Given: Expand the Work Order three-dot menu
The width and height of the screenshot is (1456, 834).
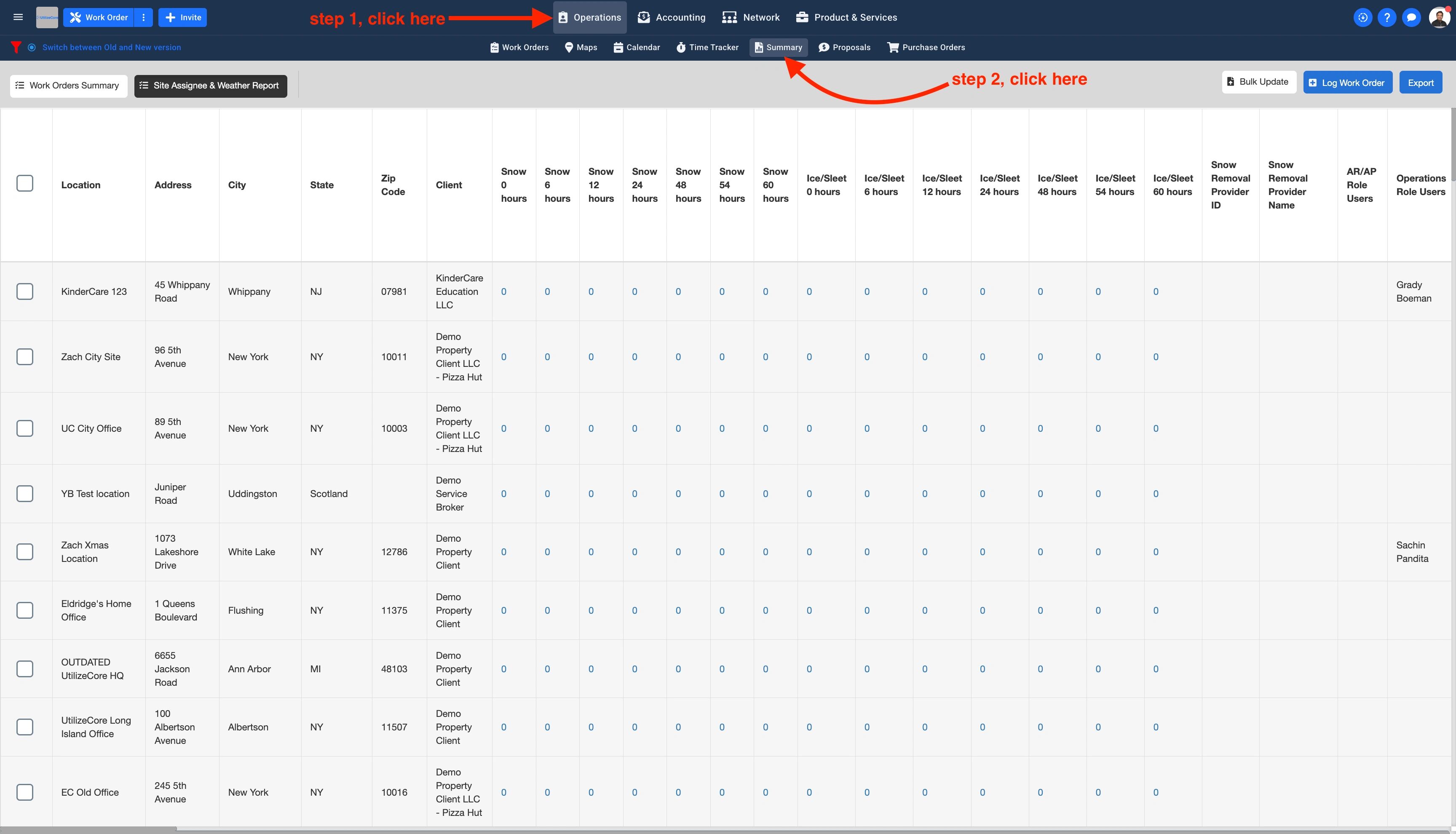Looking at the screenshot, I should (x=143, y=17).
